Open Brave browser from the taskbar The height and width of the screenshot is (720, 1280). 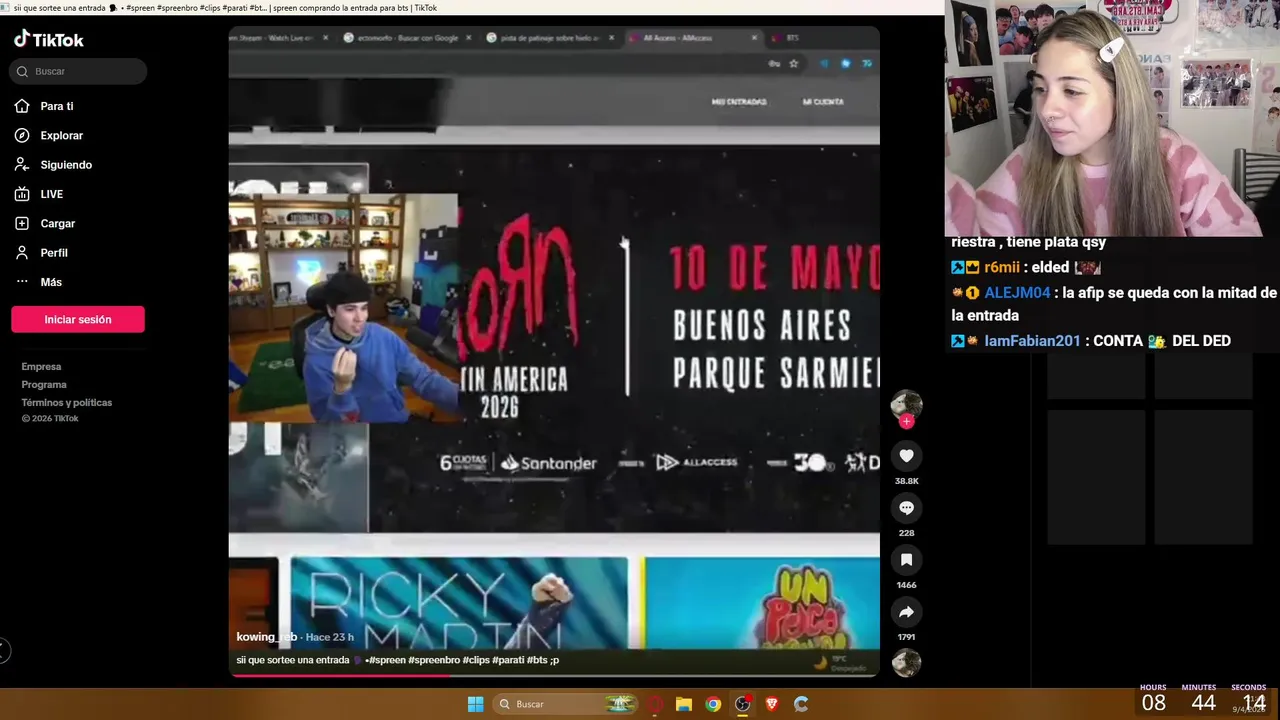pos(771,704)
